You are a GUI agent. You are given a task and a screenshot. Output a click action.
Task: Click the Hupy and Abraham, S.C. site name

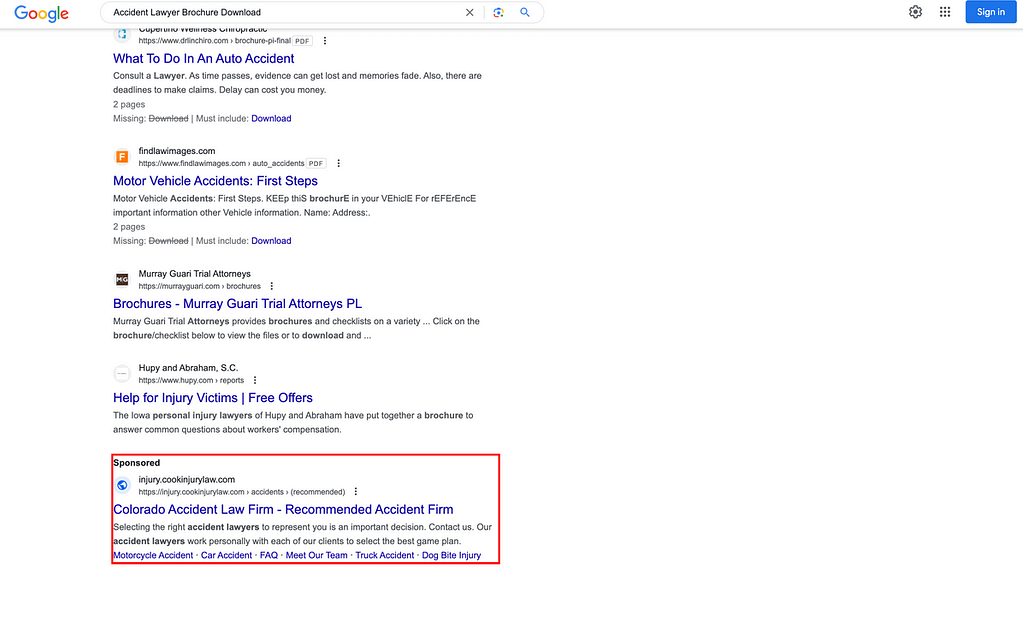pos(188,368)
